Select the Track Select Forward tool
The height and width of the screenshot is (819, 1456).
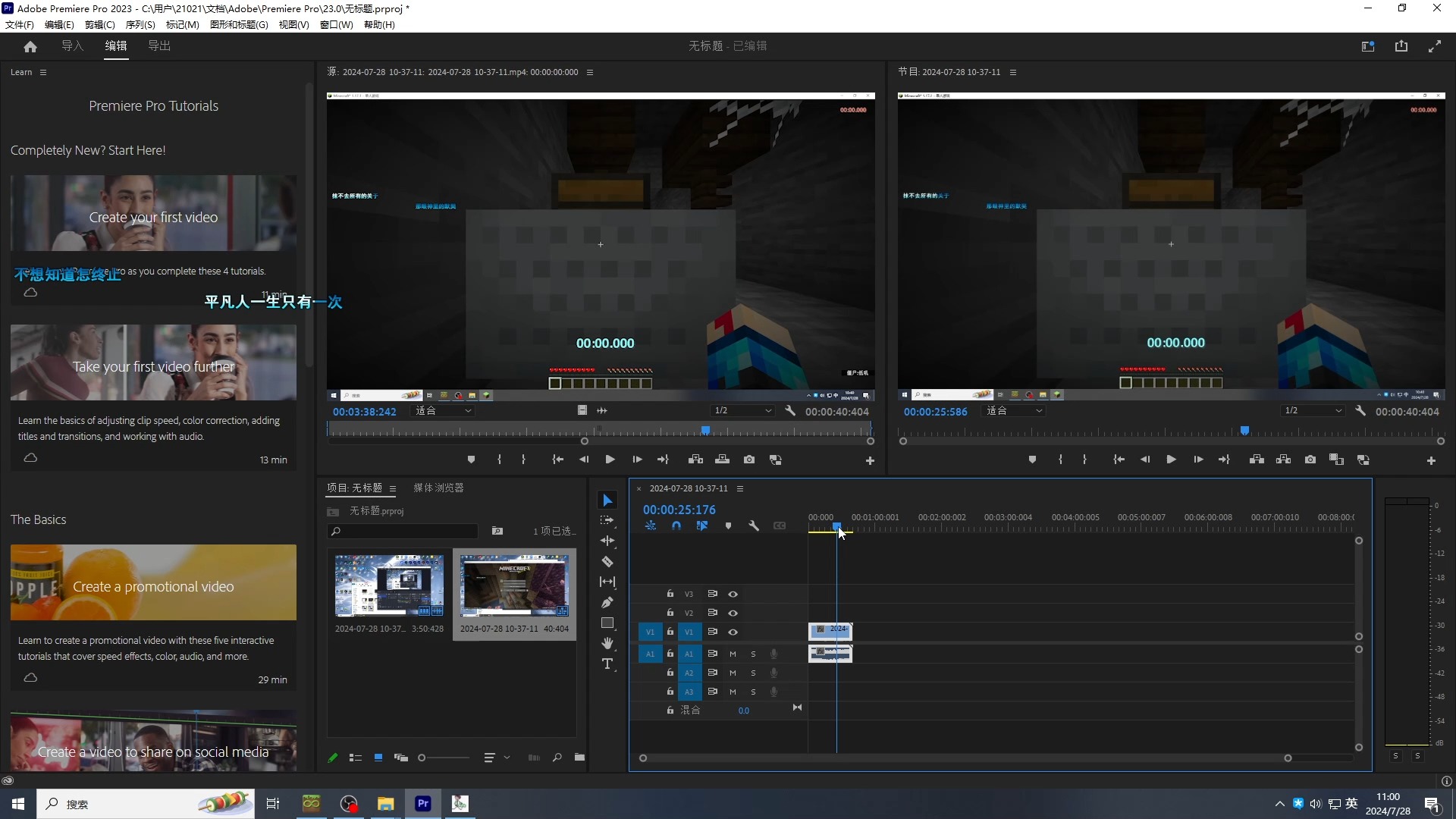(x=607, y=520)
